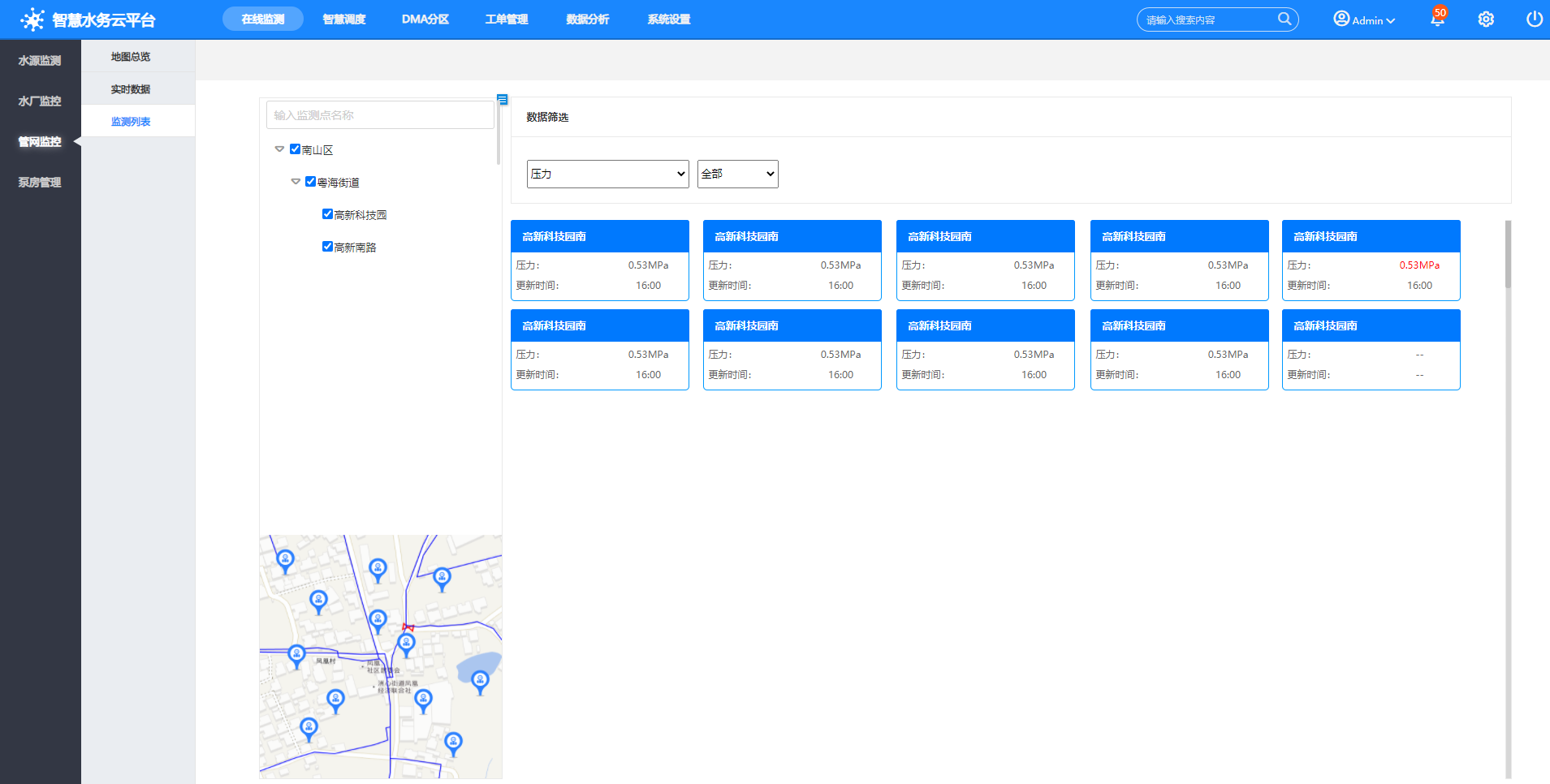1550x784 pixels.
Task: Expand the Admin account menu arrow
Action: click(1391, 21)
